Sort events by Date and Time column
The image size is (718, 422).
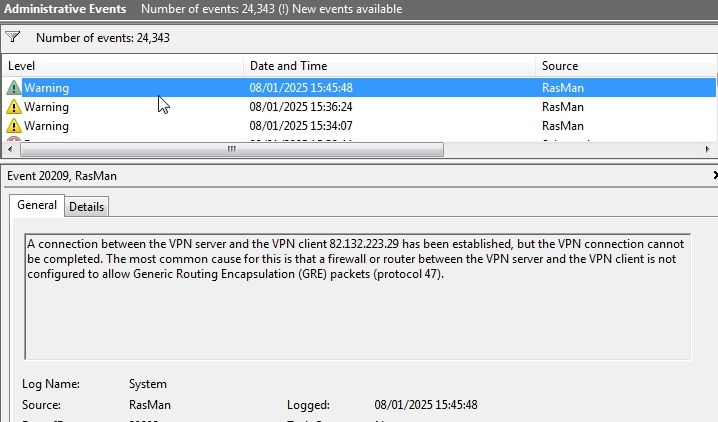click(390, 66)
